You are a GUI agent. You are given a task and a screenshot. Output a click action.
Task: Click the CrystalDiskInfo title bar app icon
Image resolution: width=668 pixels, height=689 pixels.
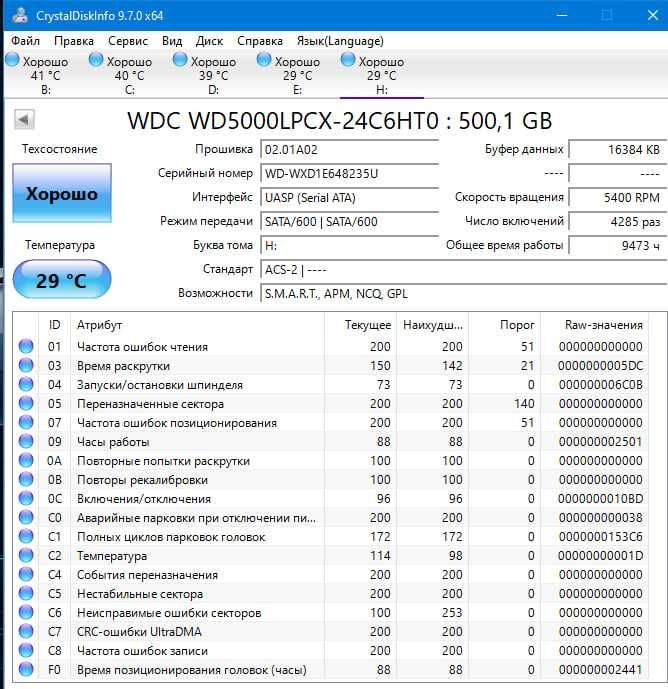pyautogui.click(x=20, y=15)
